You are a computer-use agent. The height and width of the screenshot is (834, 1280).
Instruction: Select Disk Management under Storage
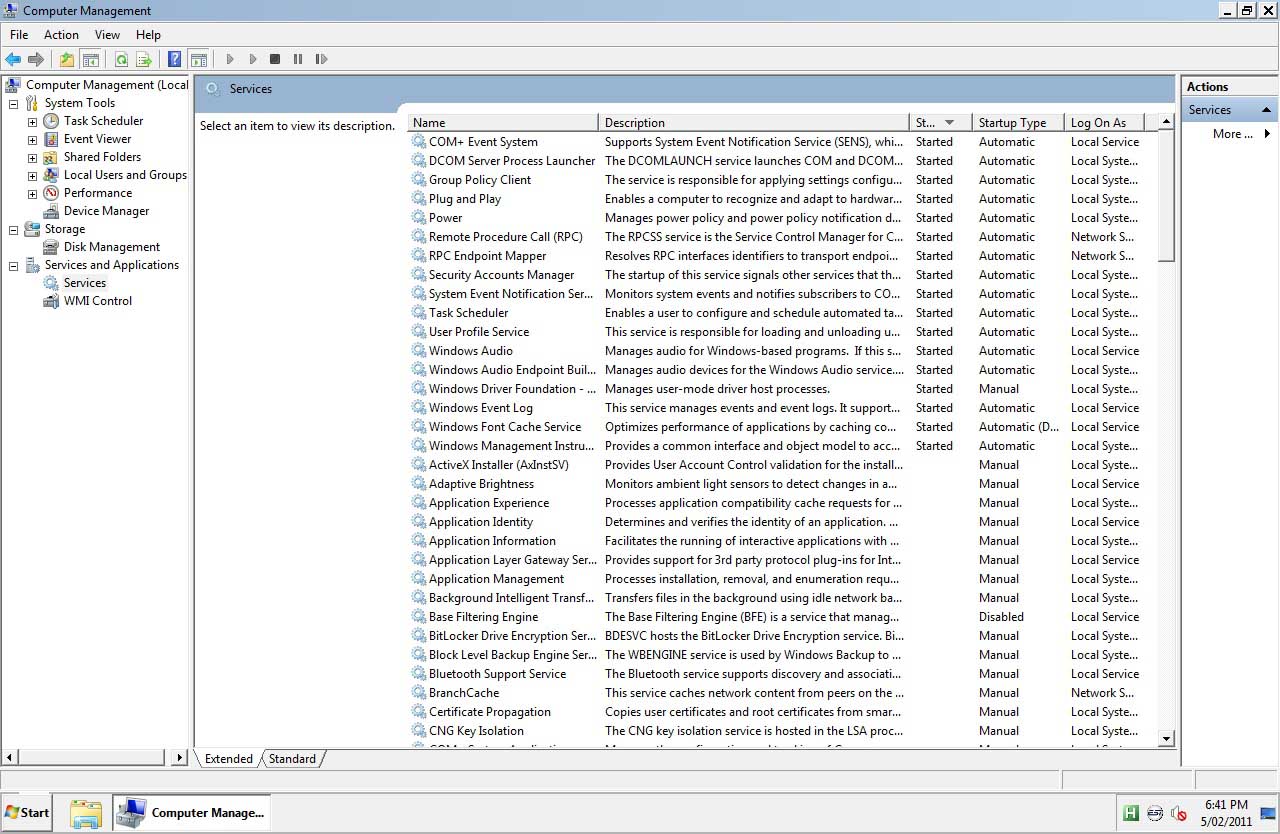click(112, 247)
